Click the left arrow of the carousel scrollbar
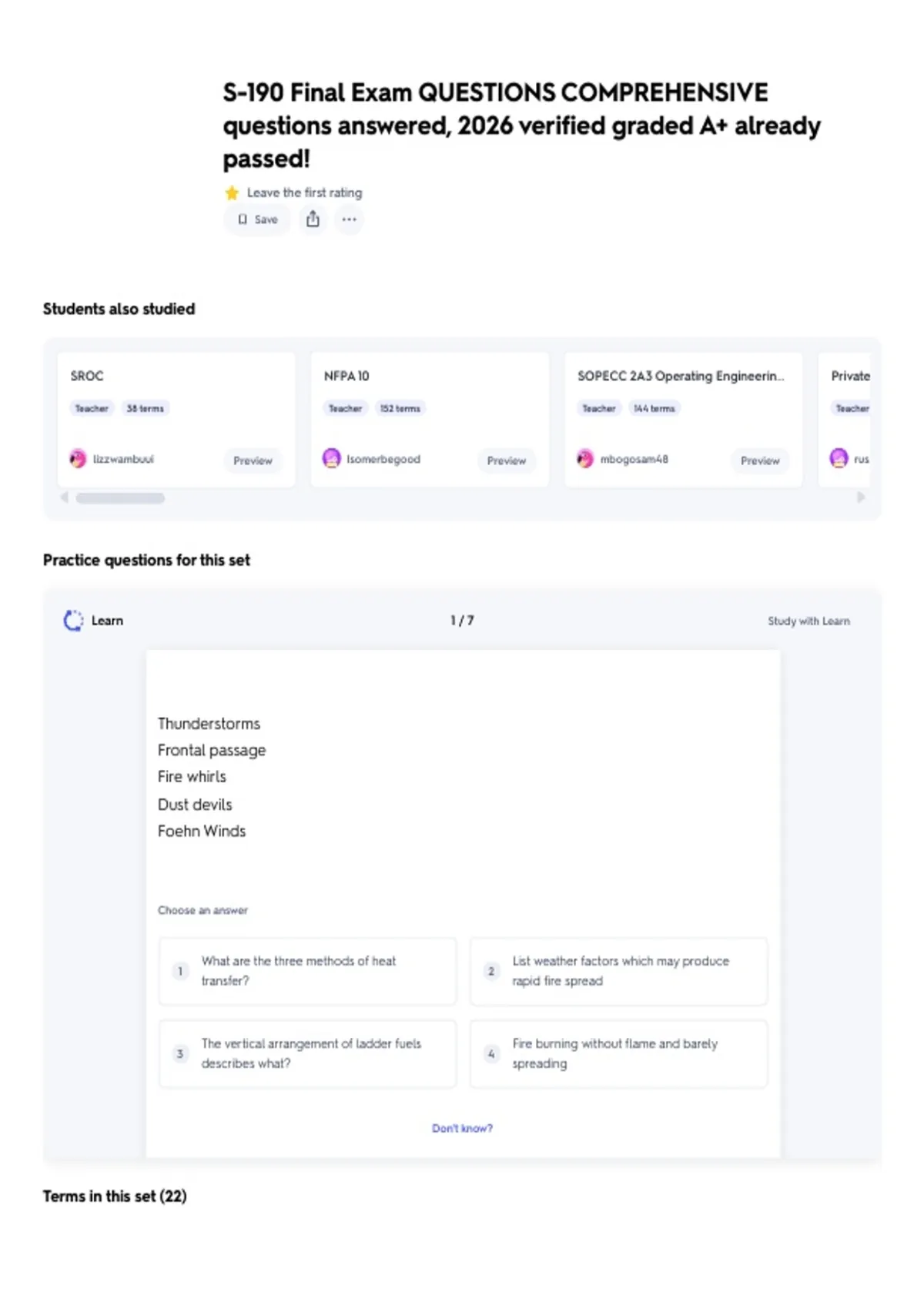Screen dimensions: 924x1309 coord(65,497)
